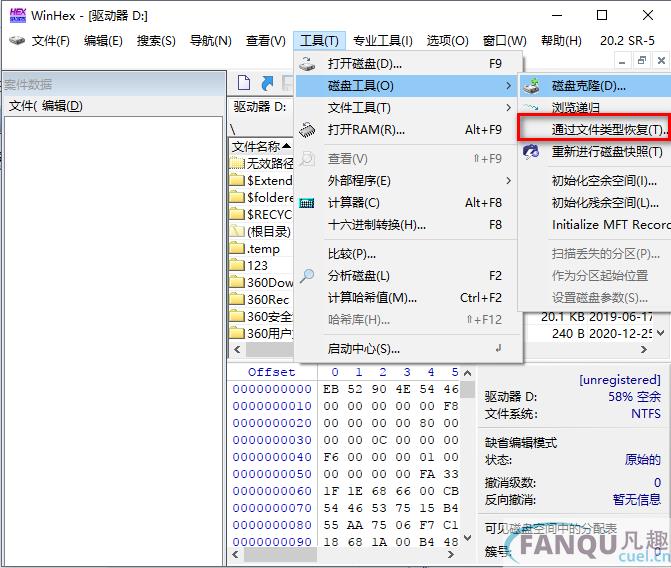The image size is (671, 568).
Task: Open the 专业工具(I) menu
Action: point(383,41)
